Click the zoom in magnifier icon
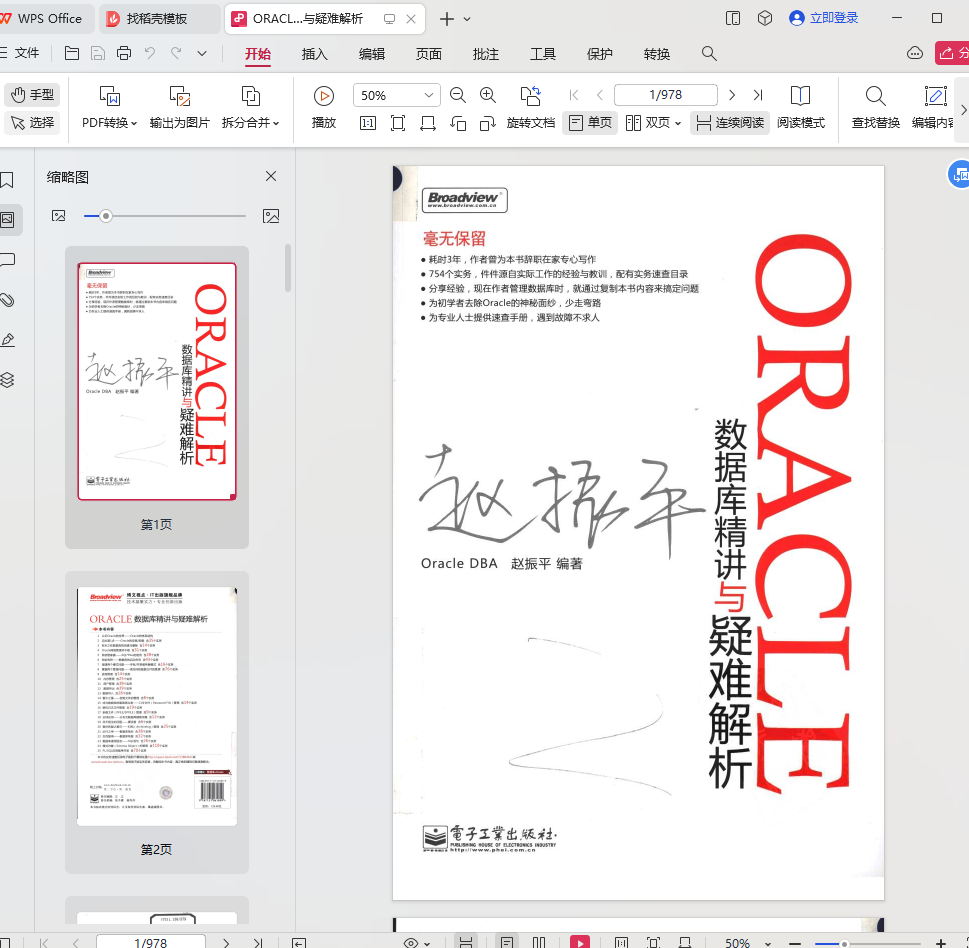Viewport: 969px width, 948px height. 488,95
